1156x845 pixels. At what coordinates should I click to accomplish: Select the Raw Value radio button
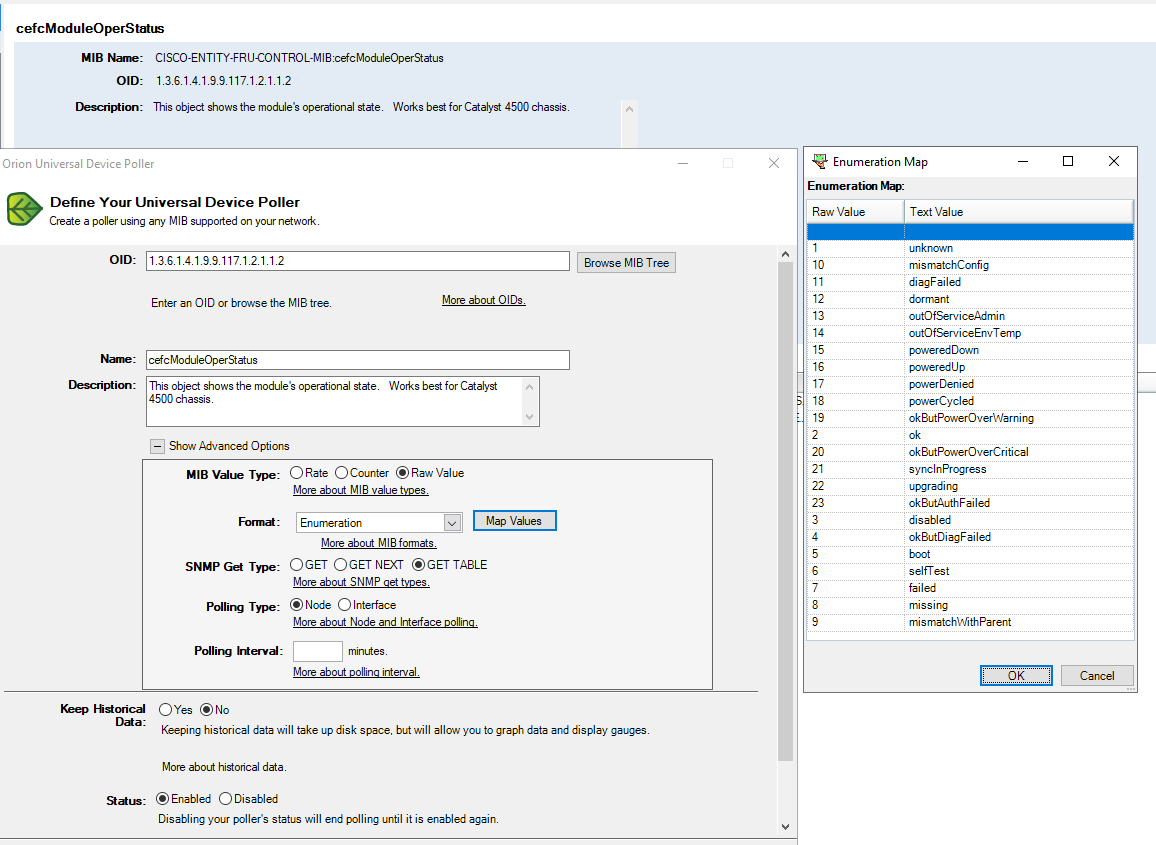pos(403,473)
